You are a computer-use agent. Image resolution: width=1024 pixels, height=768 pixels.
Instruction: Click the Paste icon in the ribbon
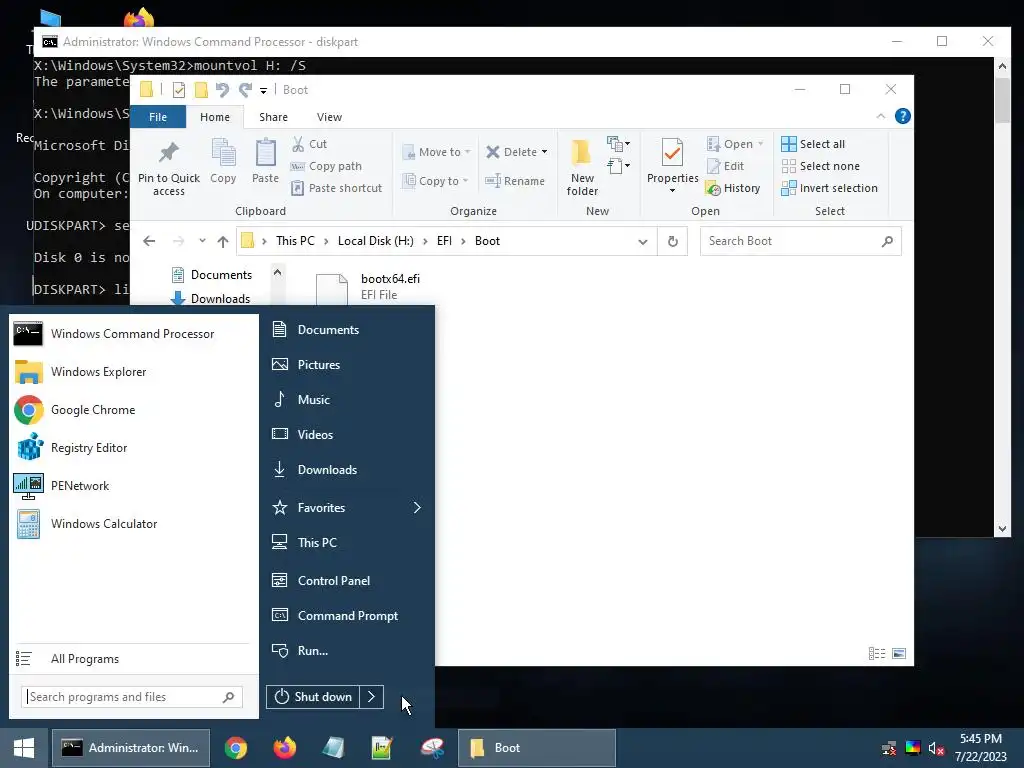[x=265, y=161]
